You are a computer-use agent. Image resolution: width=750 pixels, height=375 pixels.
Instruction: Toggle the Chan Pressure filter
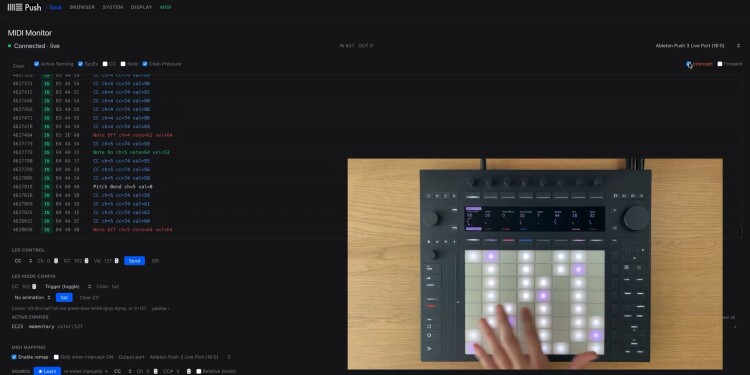pos(145,64)
